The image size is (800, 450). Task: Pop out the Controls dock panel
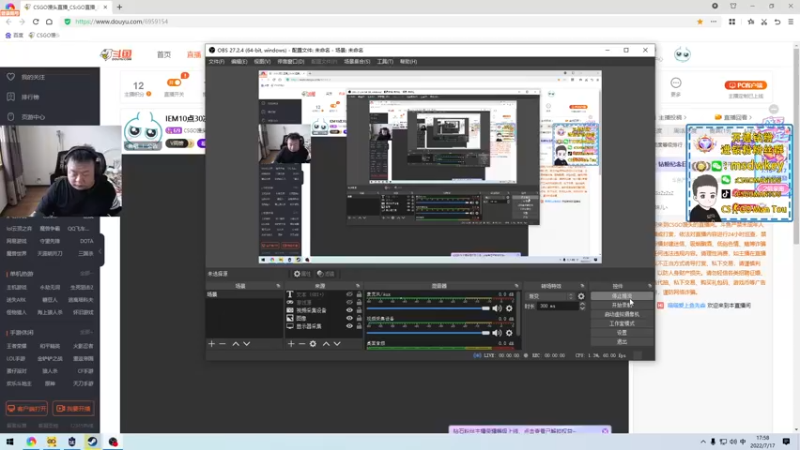[x=649, y=286]
